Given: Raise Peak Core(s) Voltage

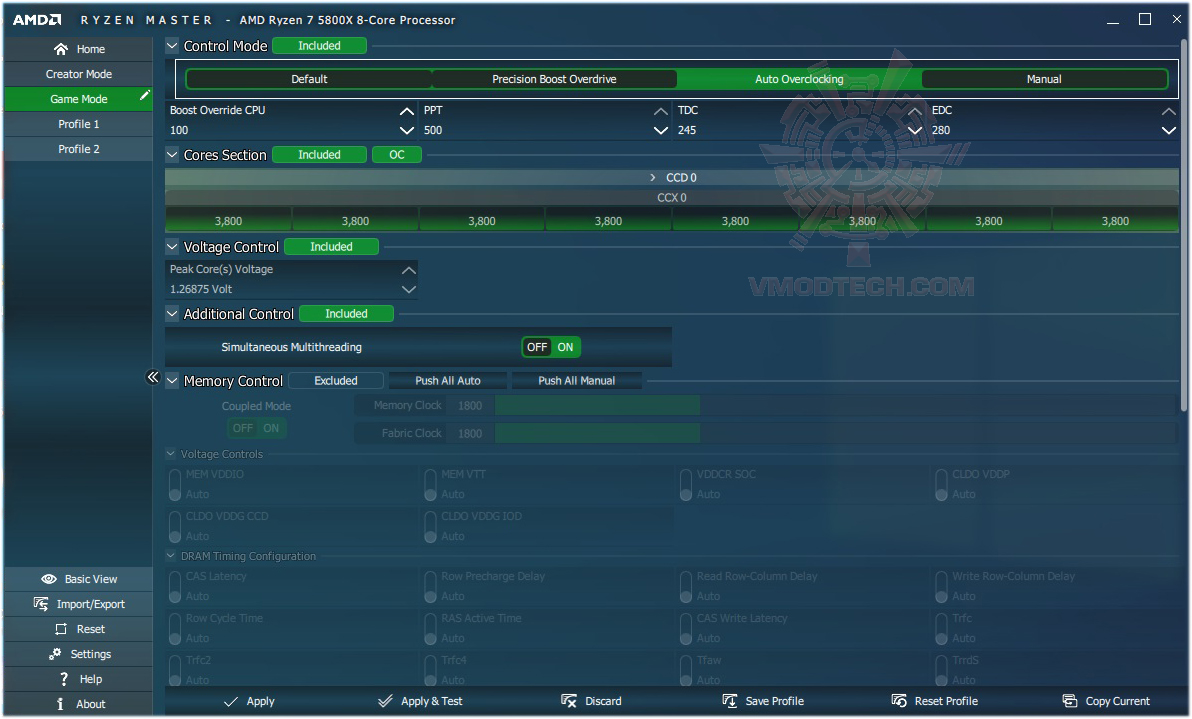Looking at the screenshot, I should pos(408,270).
